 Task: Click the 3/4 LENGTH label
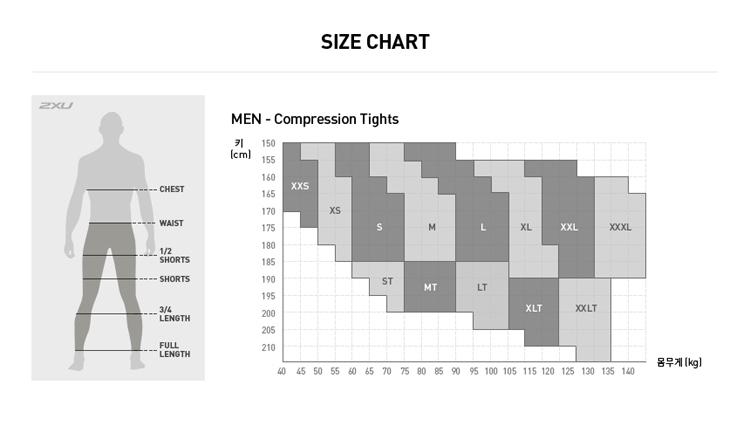(x=174, y=314)
